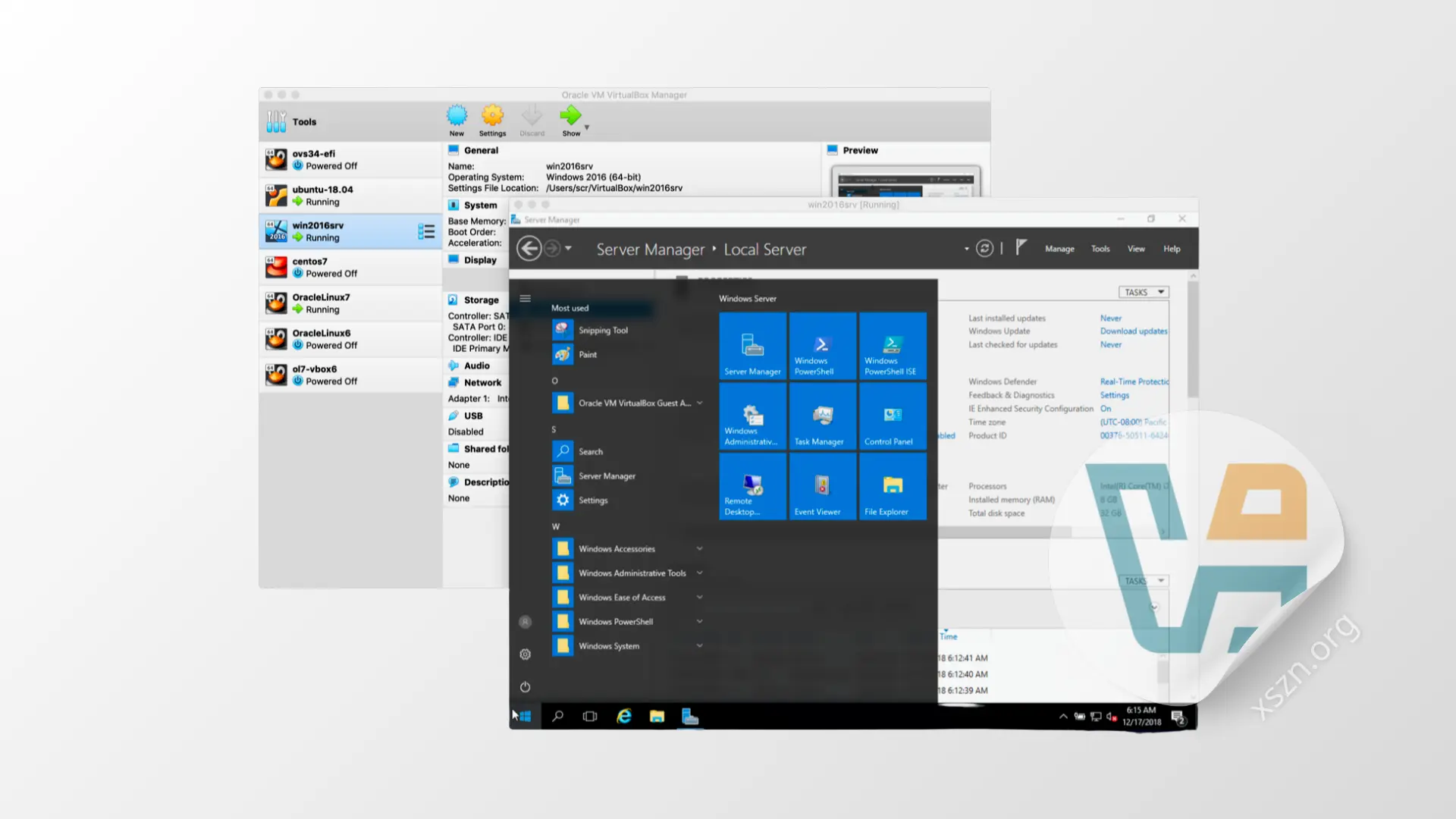Start Windows PowerShell from its tile
Image resolution: width=1456 pixels, height=819 pixels.
pos(822,345)
